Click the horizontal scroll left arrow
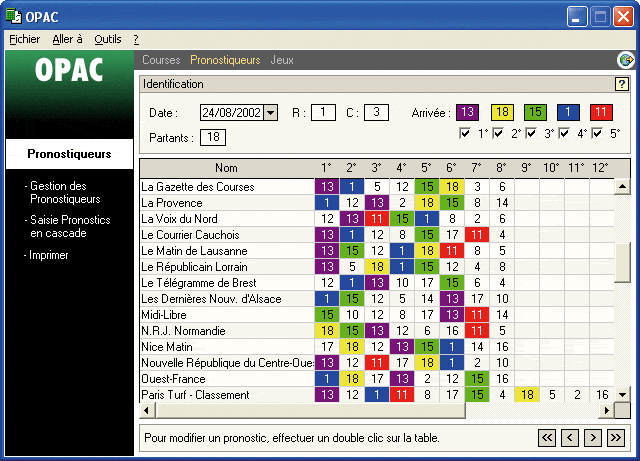 click(147, 410)
